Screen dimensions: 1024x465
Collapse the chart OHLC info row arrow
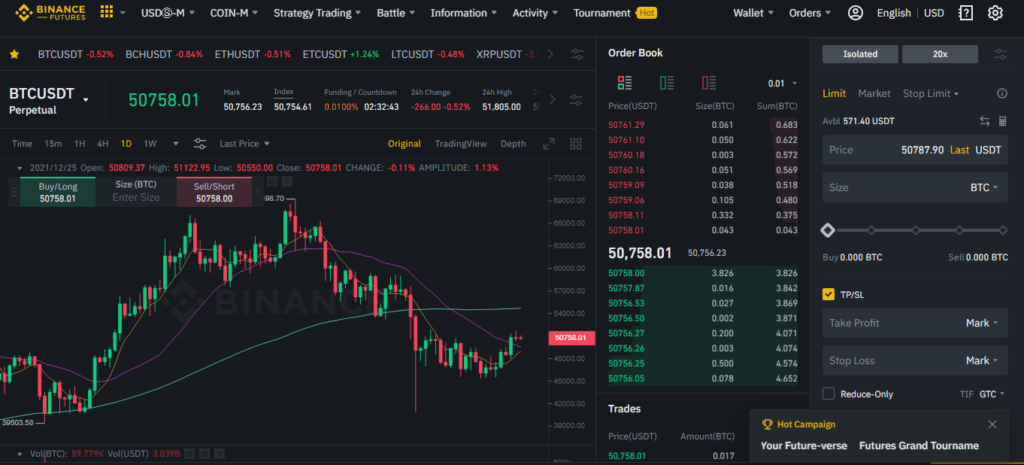point(20,168)
